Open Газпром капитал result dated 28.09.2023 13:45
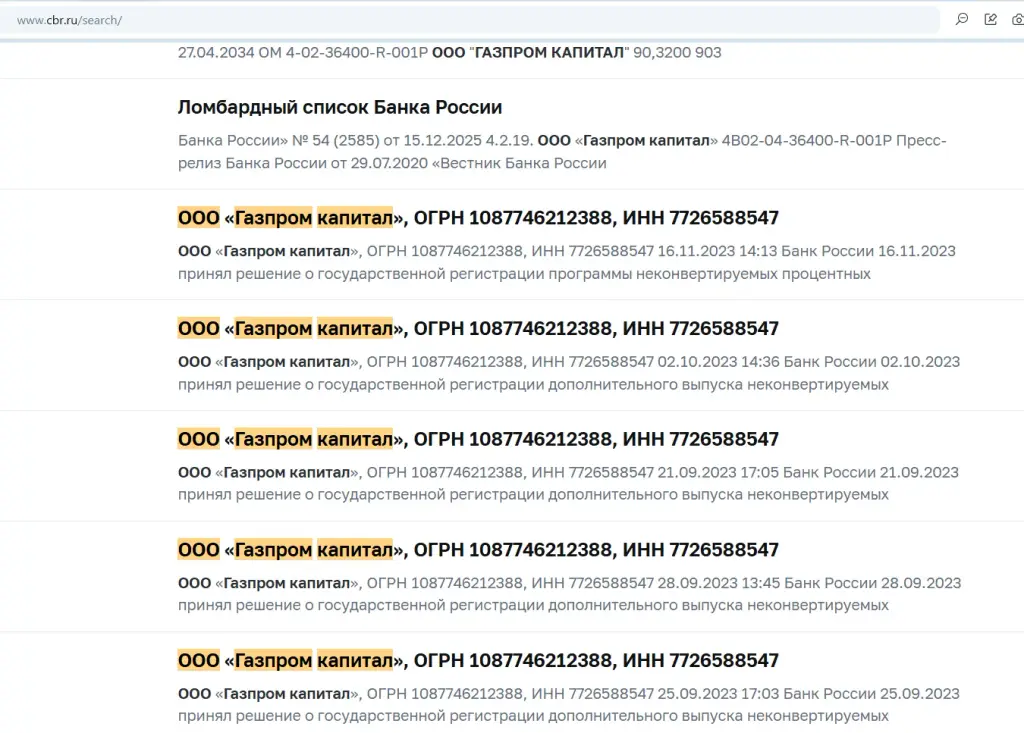 [478, 549]
